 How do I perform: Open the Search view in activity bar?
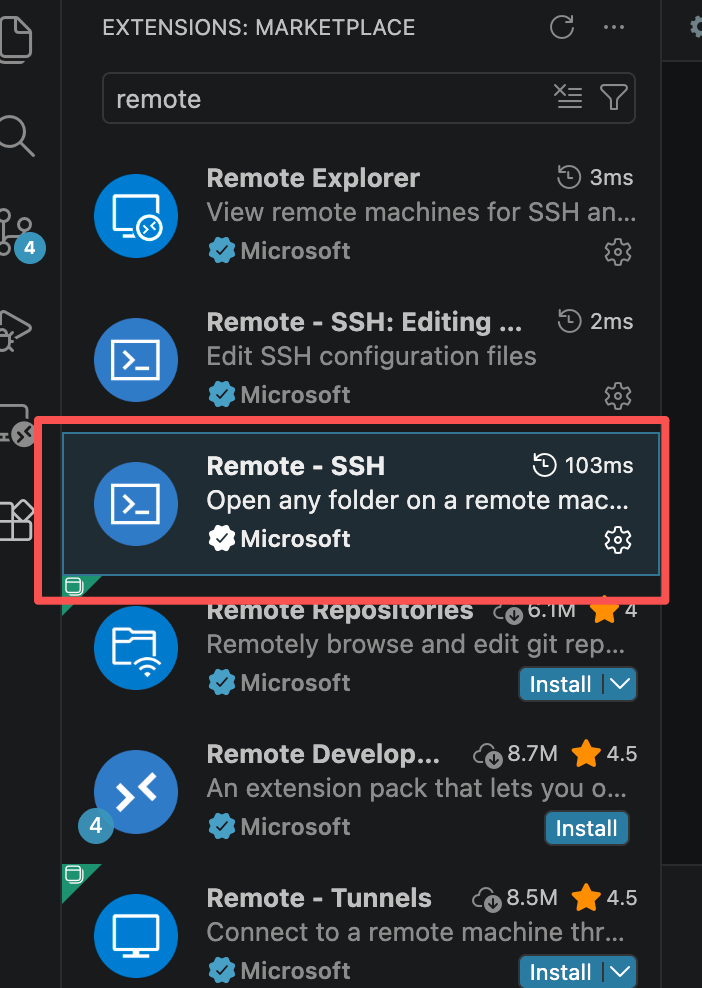(16, 135)
